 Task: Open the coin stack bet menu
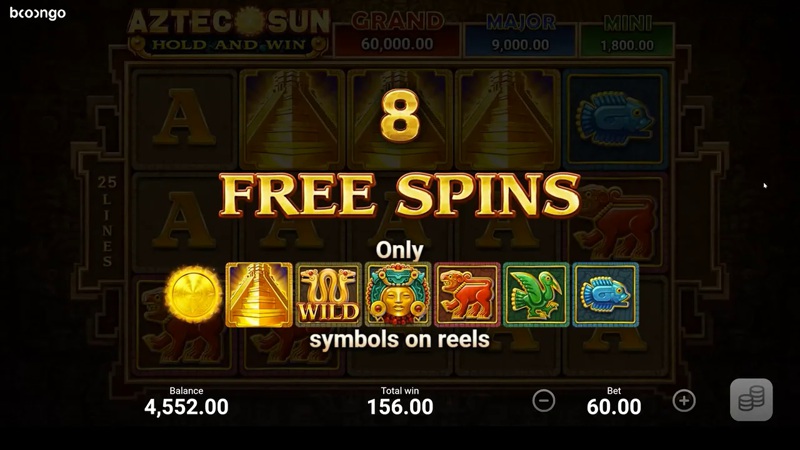[x=751, y=400]
